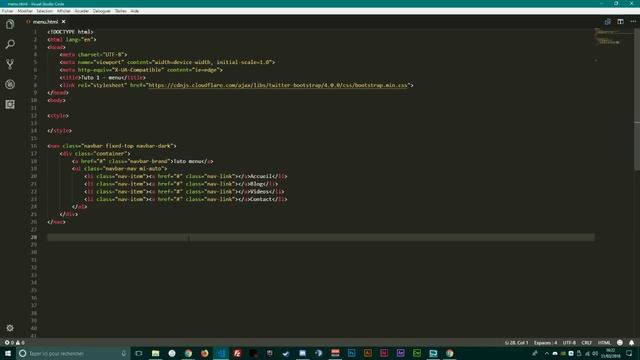This screenshot has height=360, width=640.
Task: Open the Explorer view in activity bar
Action: click(x=10, y=24)
